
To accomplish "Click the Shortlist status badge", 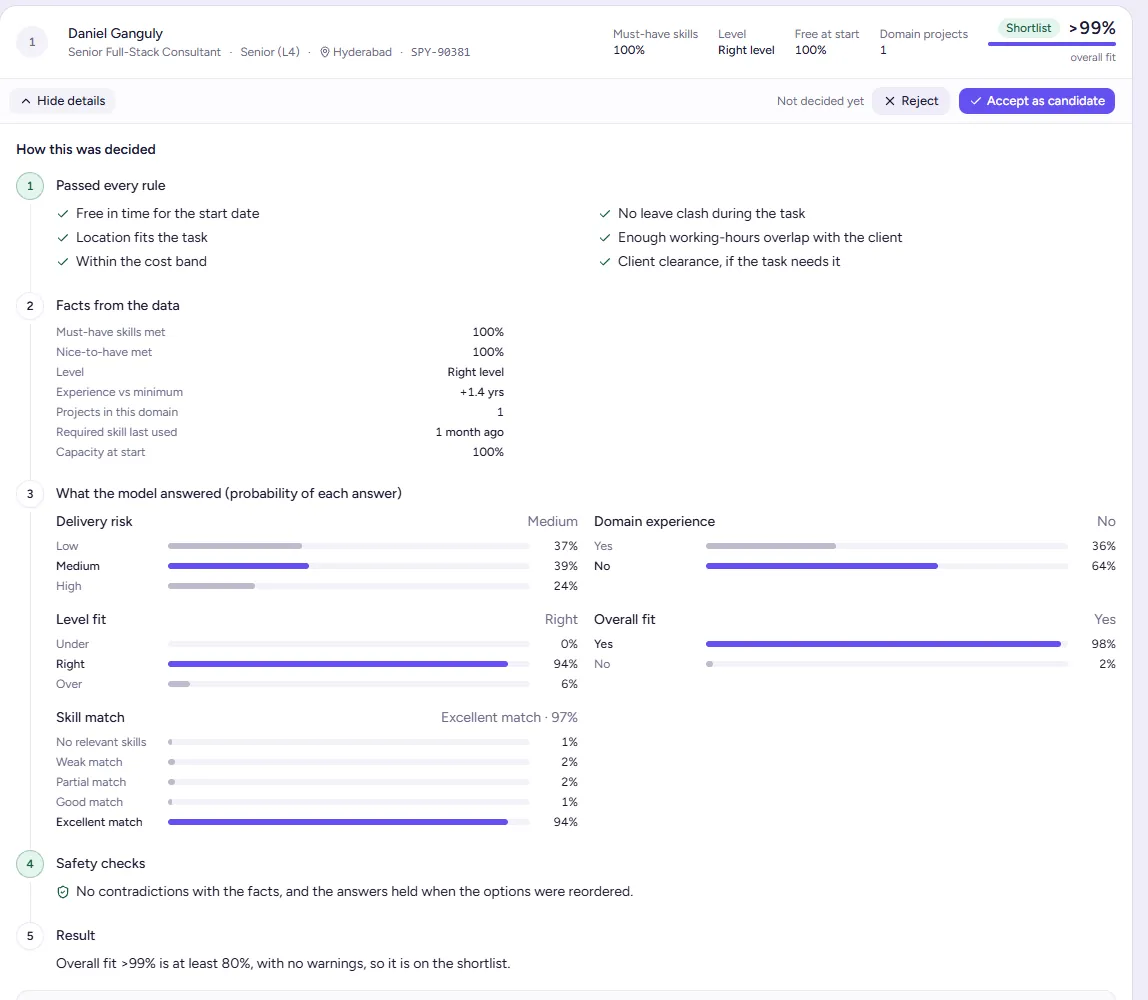I will (x=1028, y=28).
